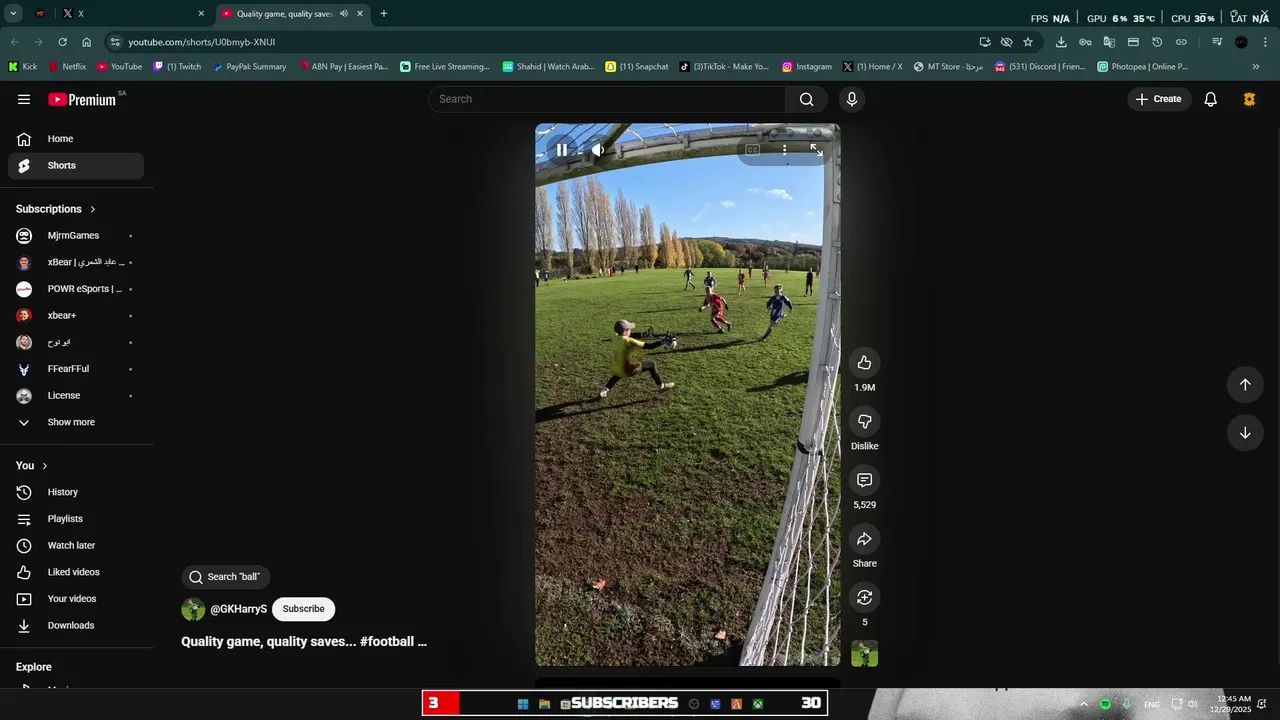Screen dimensions: 1280x720
Task: Open History in the sidebar
Action: point(76,492)
